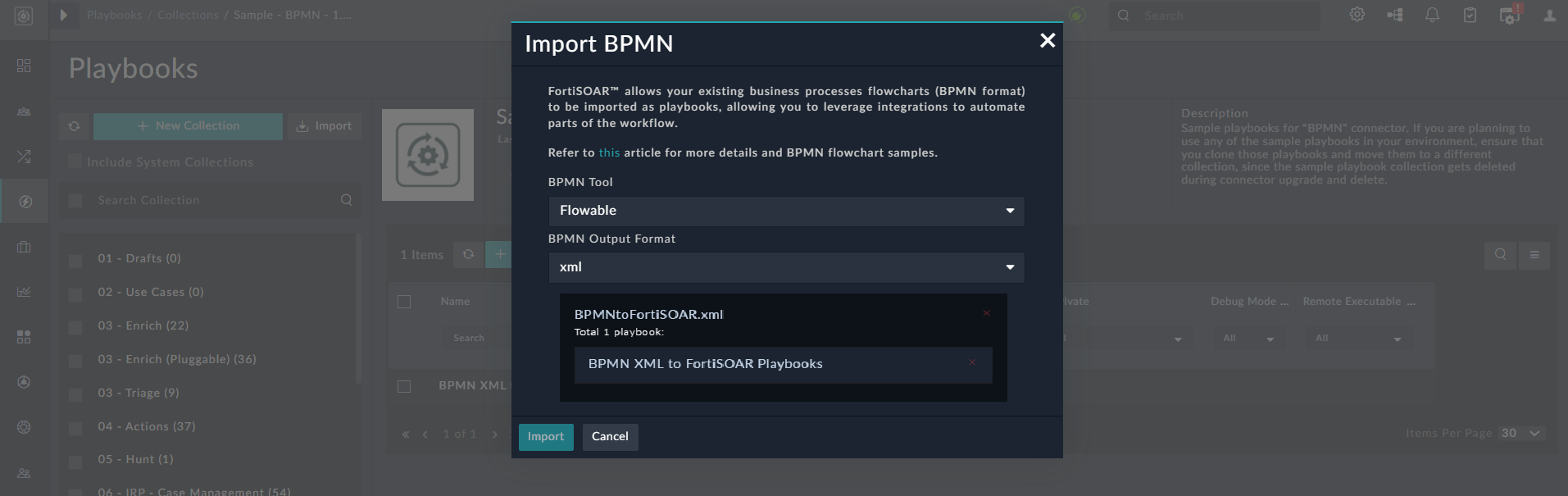
Task: Remove the BPMN XML to FortiSOAR Playbooks entry
Action: [972, 362]
